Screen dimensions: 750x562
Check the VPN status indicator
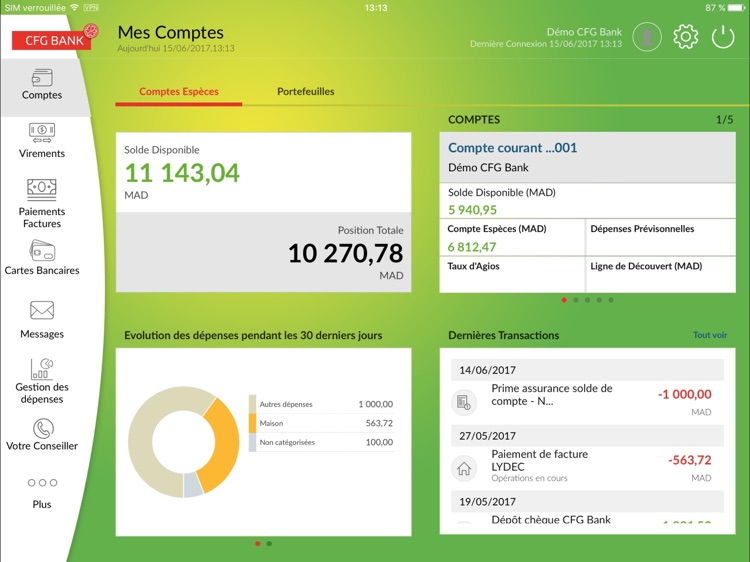[x=91, y=7]
